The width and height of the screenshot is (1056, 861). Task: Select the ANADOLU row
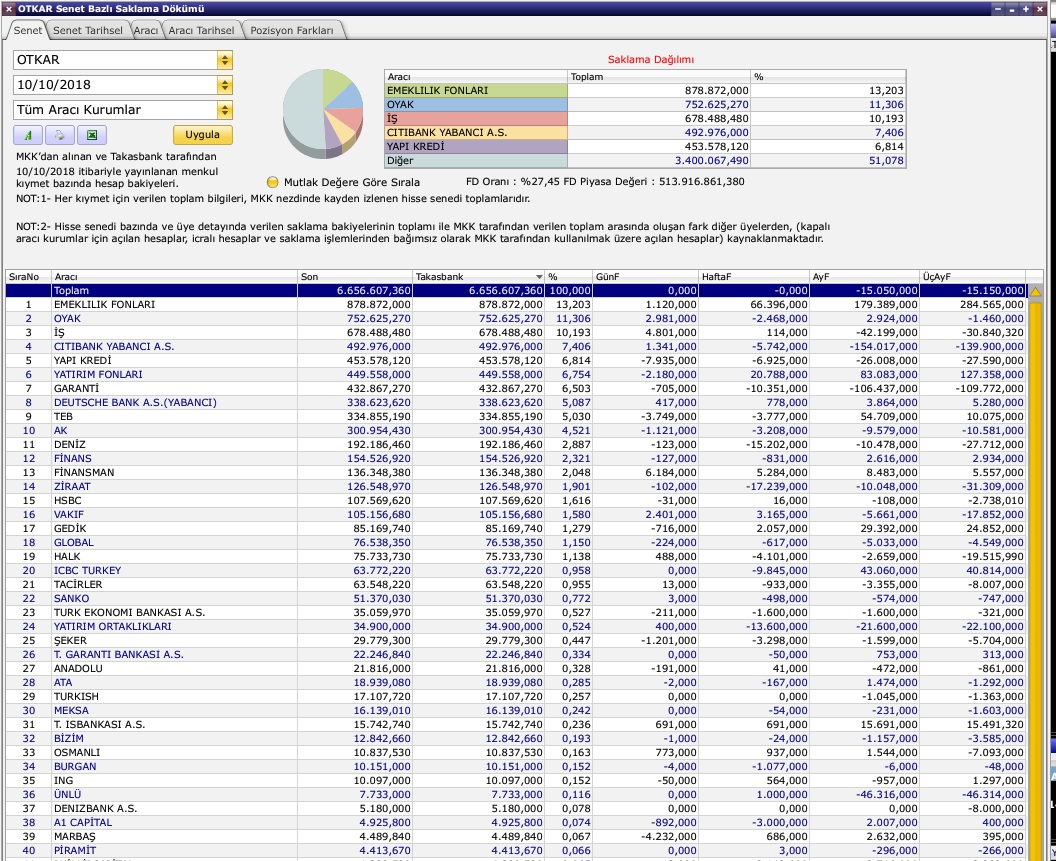tap(515, 668)
